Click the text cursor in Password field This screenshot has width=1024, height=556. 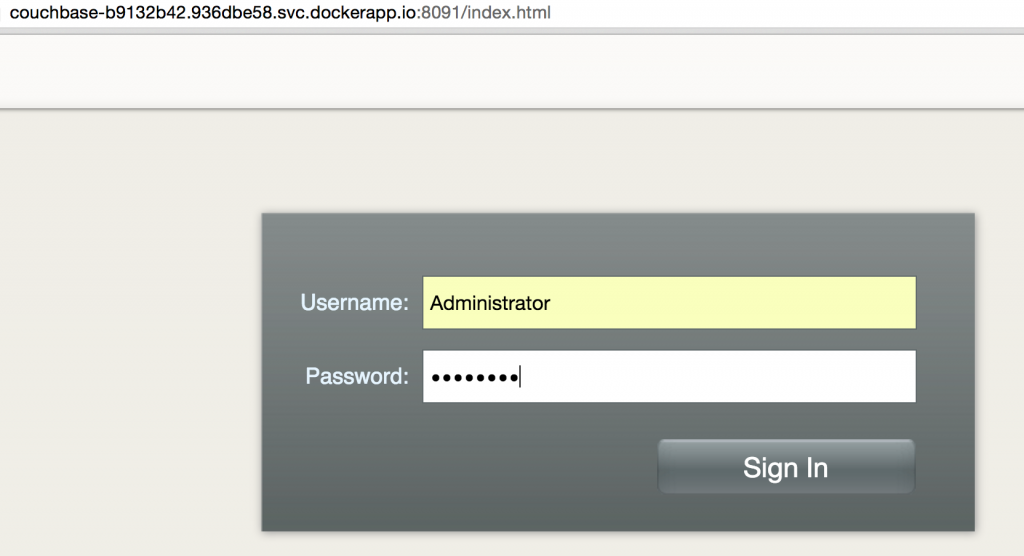(520, 376)
